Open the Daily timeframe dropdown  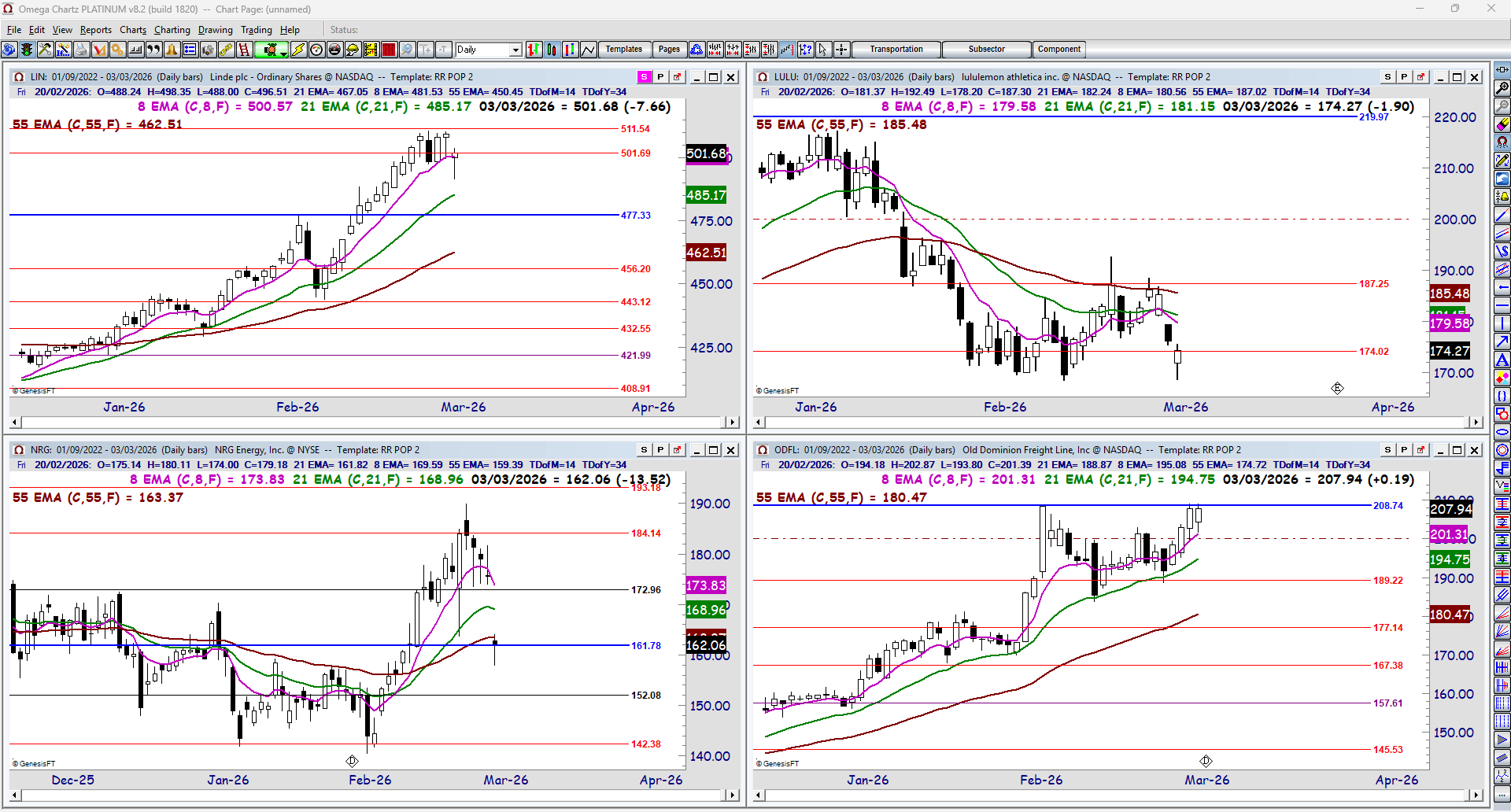515,50
